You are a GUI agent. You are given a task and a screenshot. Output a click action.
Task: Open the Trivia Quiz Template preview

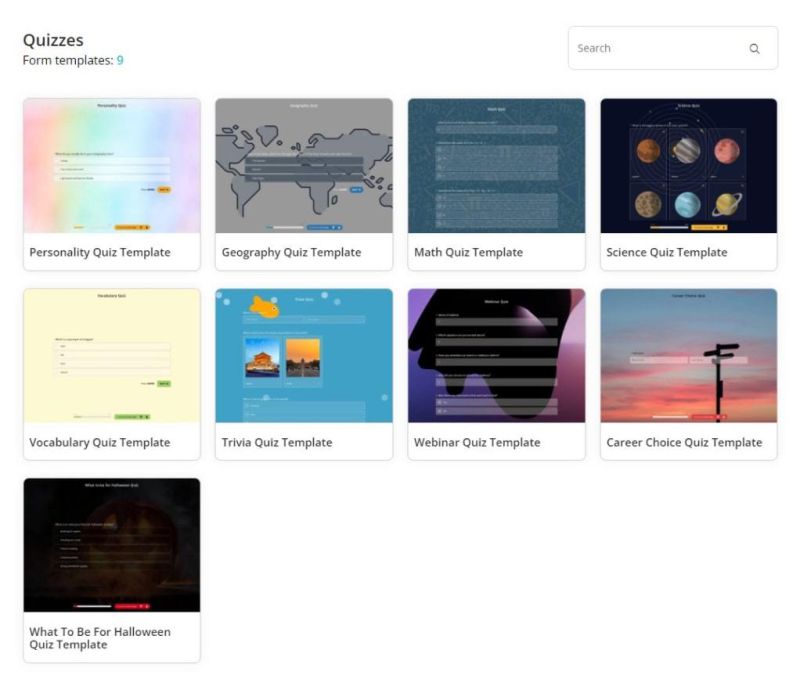tap(303, 355)
